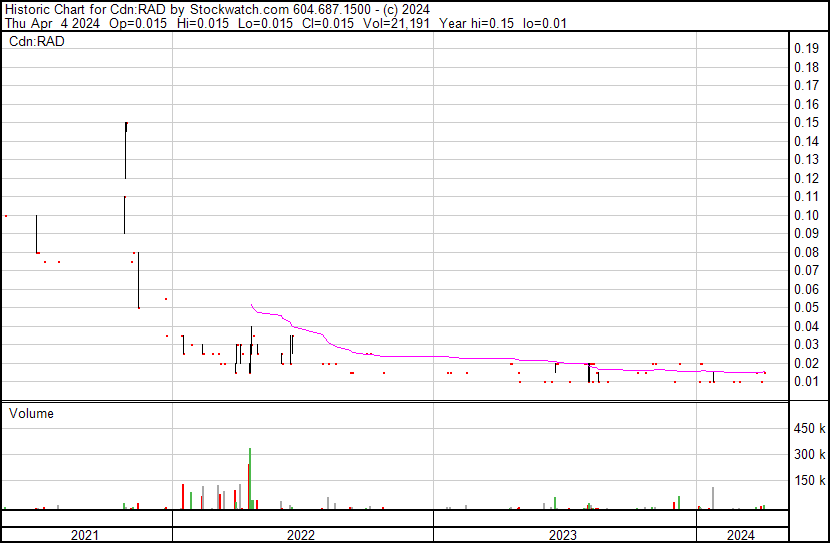Select the 'Hi=0.015' high value
Viewport: 830px width, 543px height.
click(201, 23)
